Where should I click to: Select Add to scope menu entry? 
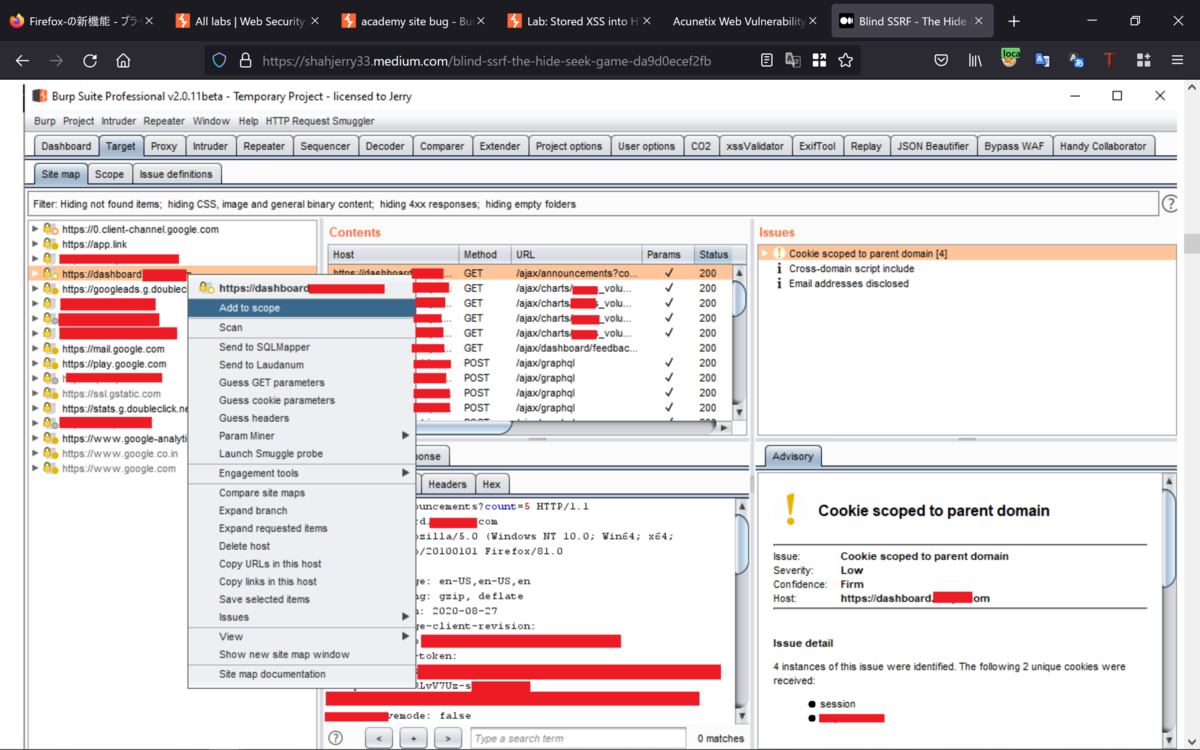click(302, 308)
